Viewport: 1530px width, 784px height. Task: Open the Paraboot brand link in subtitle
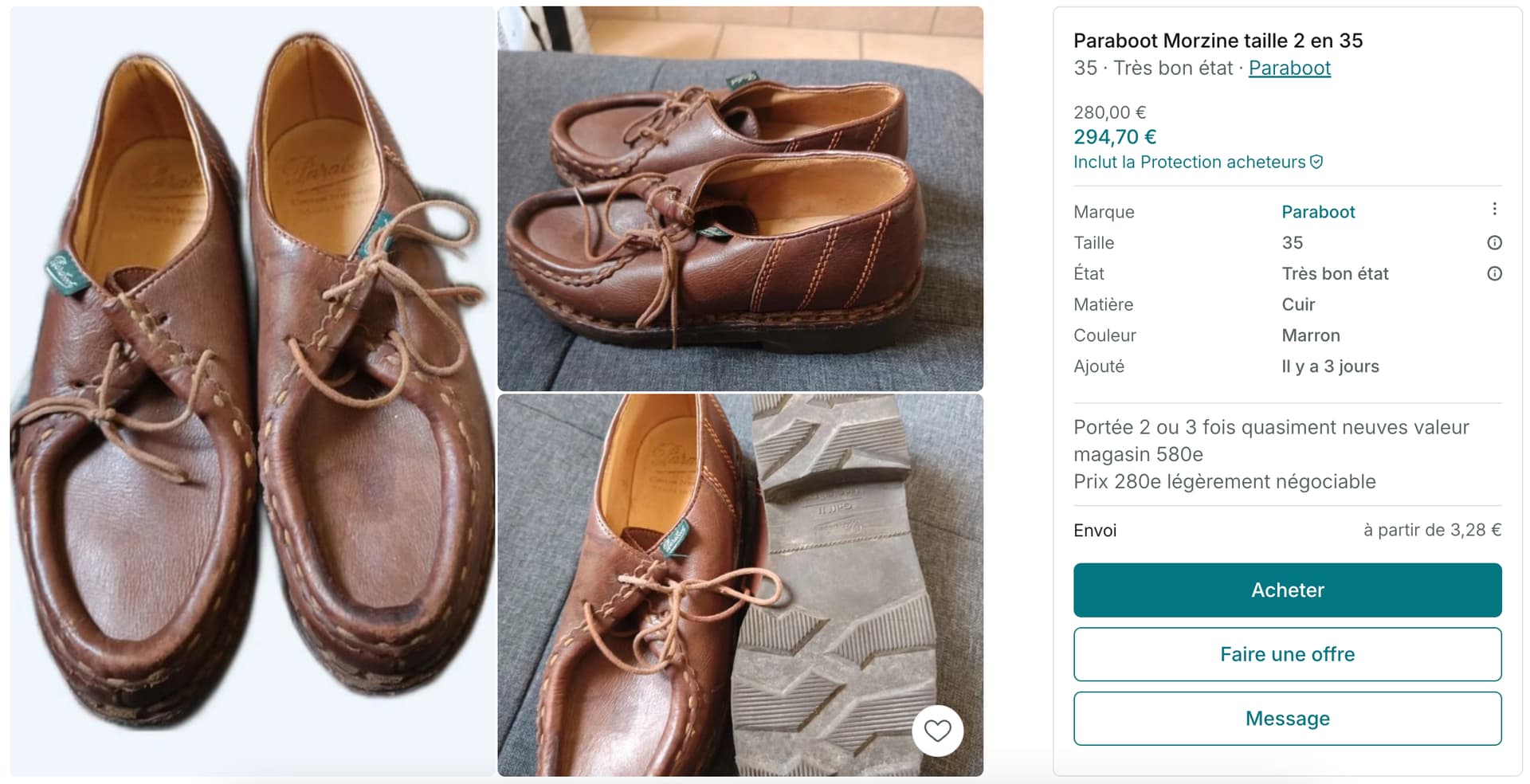point(1289,69)
